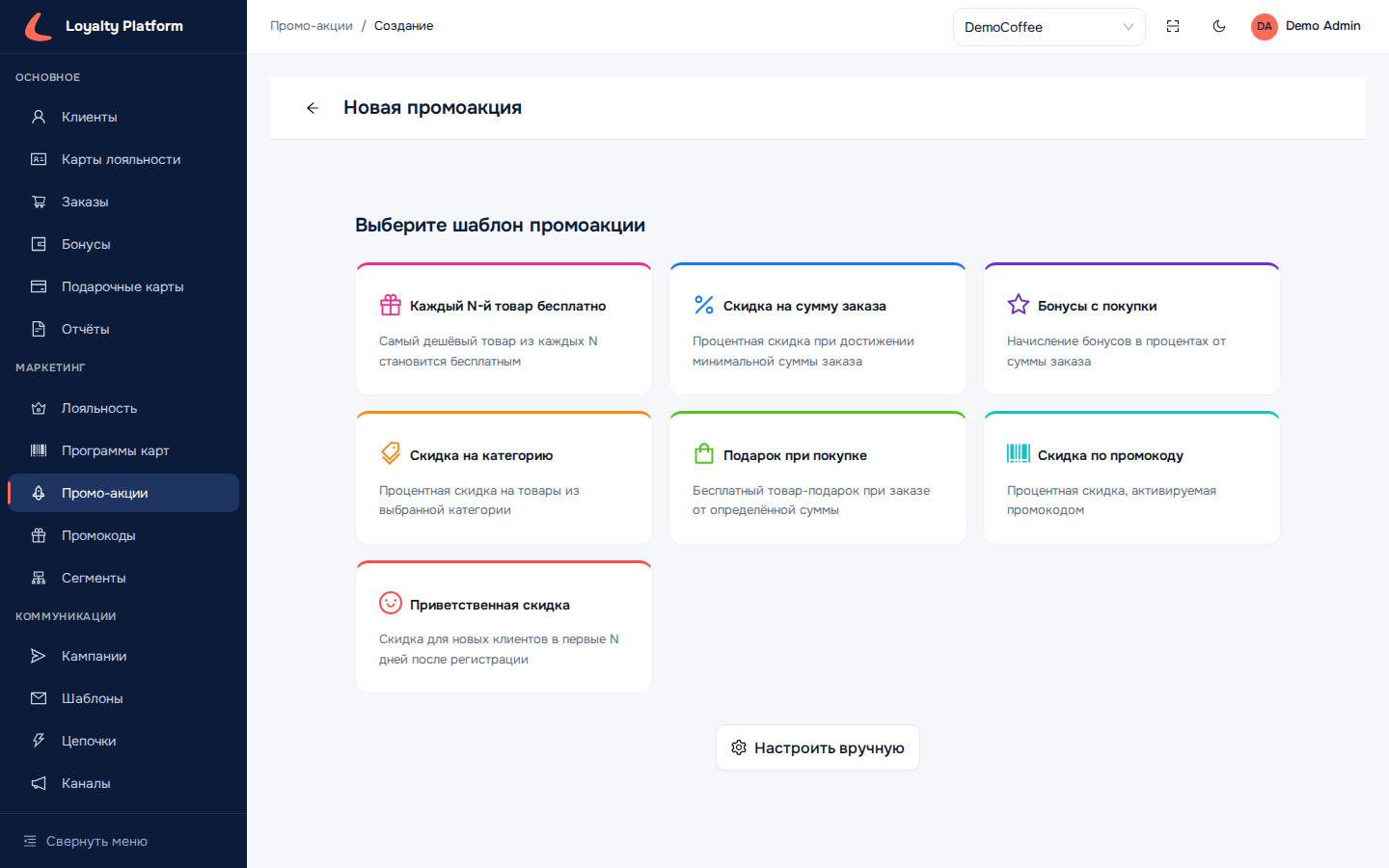Enter fullscreen mode via the header icon
Image resolution: width=1389 pixels, height=868 pixels.
coord(1173,27)
